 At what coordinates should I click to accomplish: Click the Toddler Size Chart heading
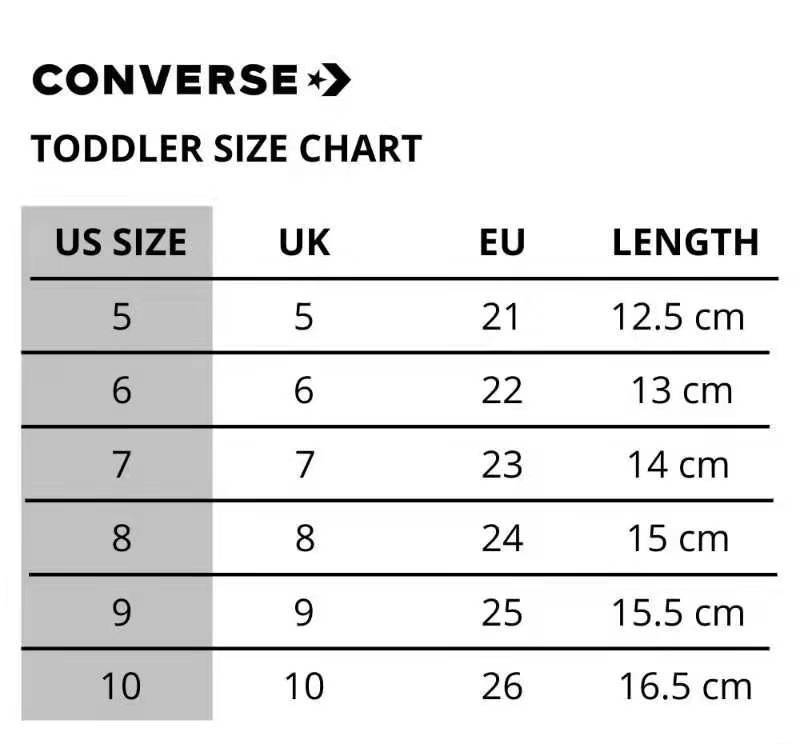[x=226, y=149]
